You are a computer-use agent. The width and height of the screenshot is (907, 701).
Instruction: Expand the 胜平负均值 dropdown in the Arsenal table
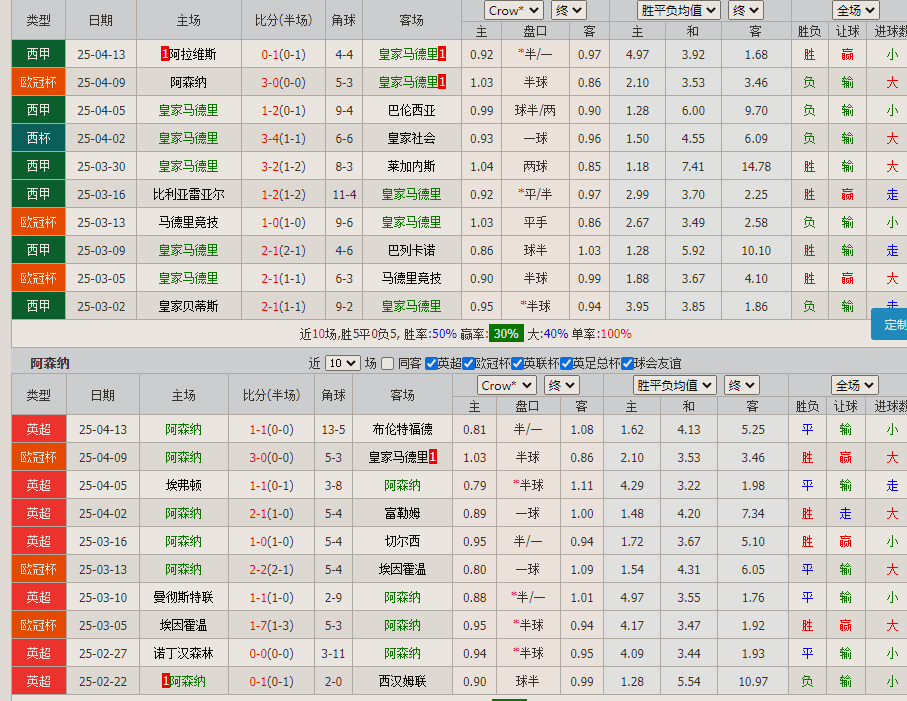(x=674, y=385)
